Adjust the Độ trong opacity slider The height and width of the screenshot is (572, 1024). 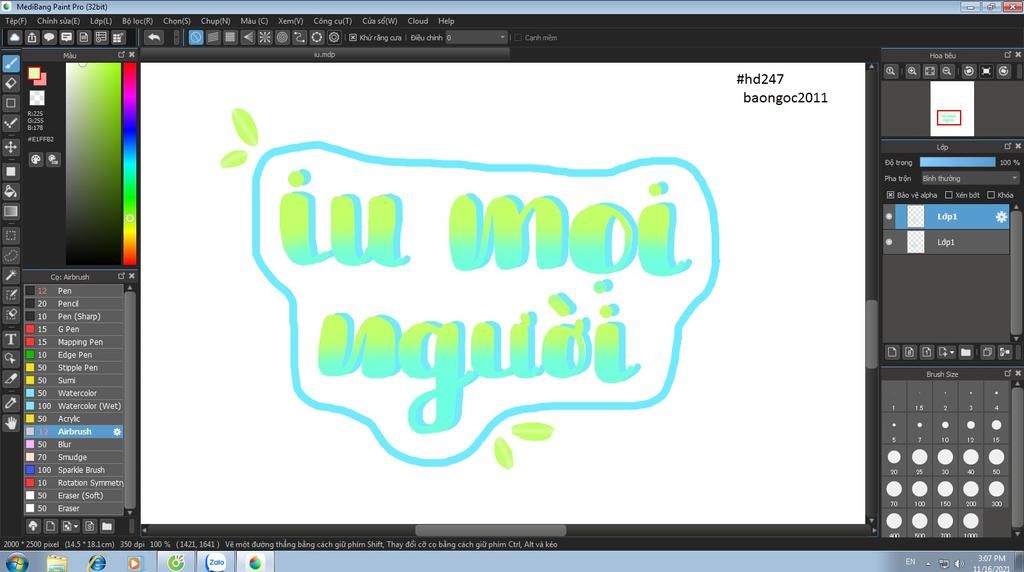(957, 163)
